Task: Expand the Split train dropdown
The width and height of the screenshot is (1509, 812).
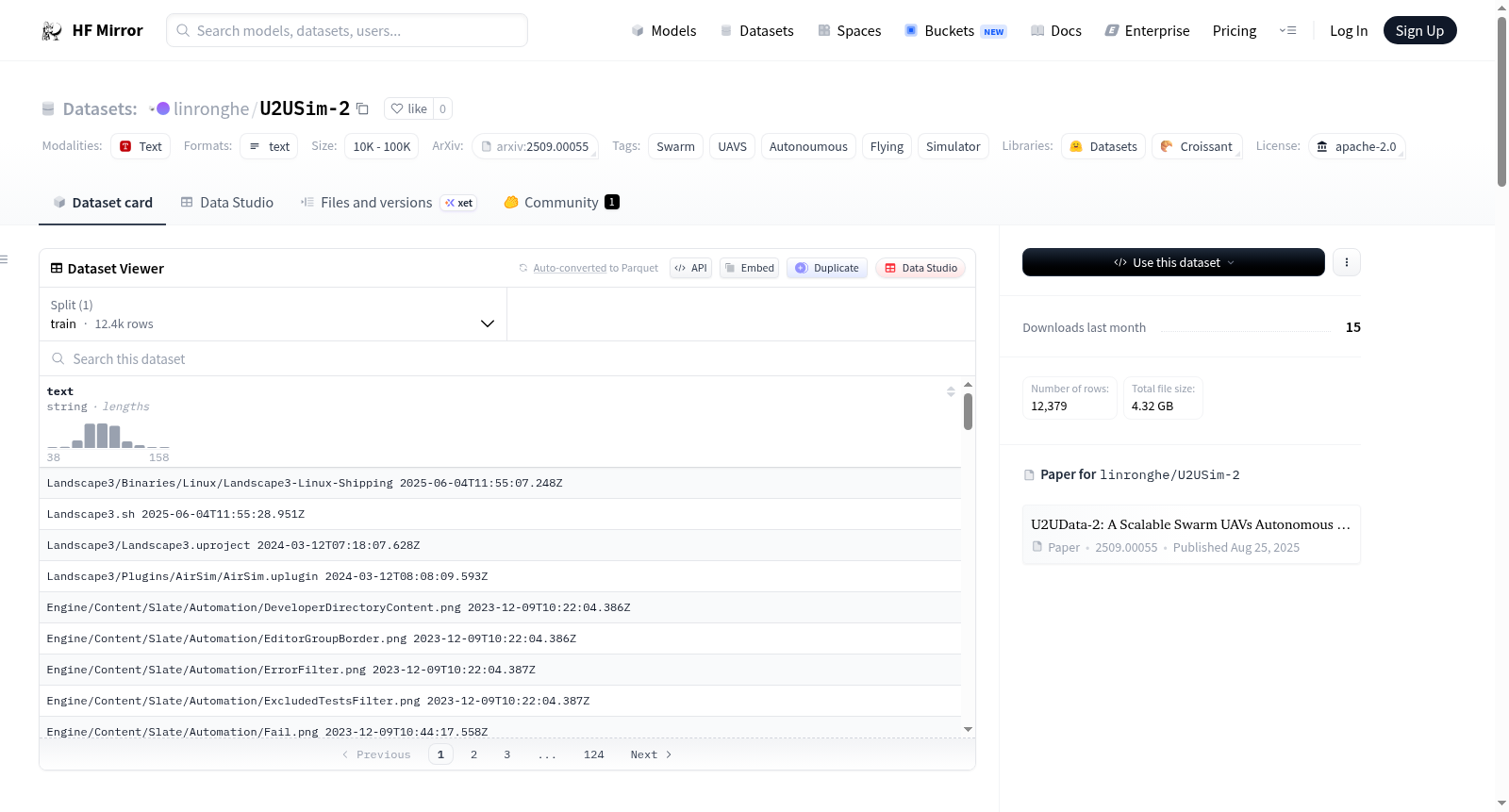Action: pyautogui.click(x=273, y=314)
